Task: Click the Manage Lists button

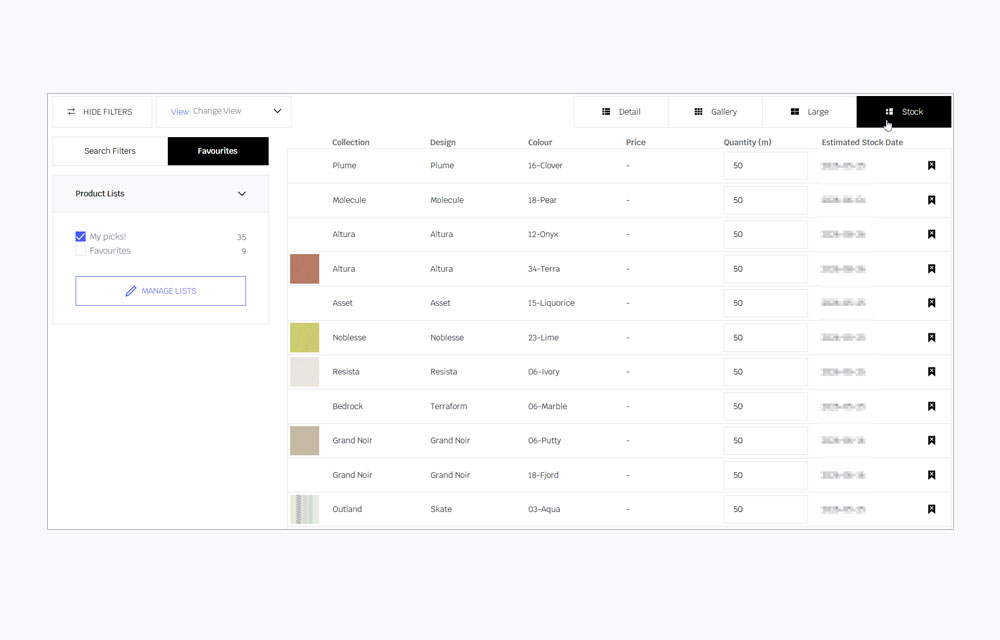Action: click(x=161, y=291)
